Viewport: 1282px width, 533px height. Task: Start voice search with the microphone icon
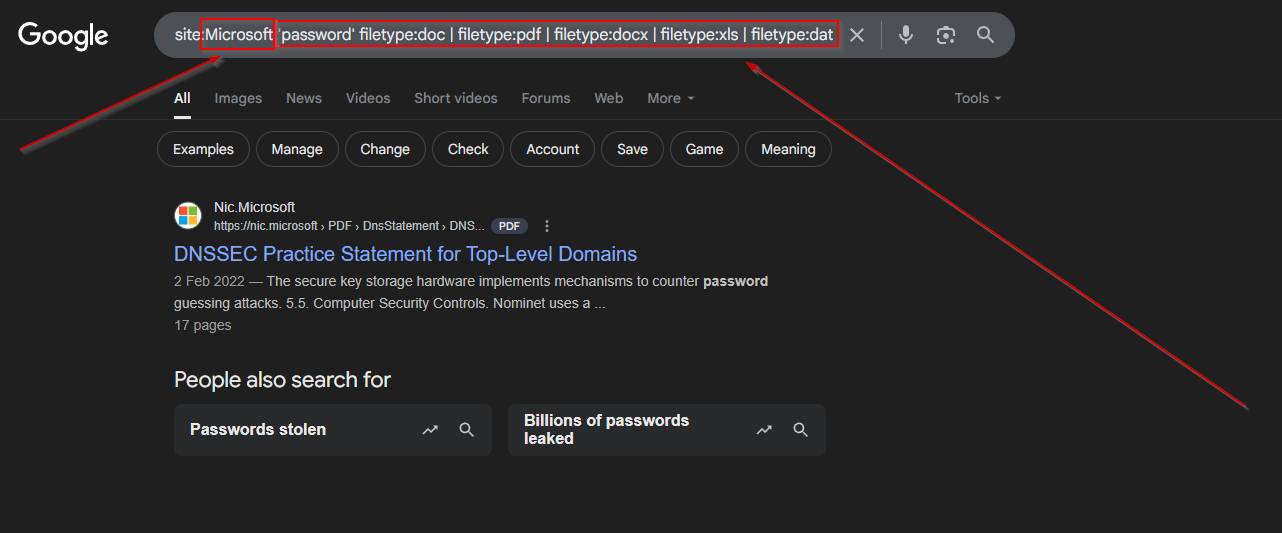[x=906, y=35]
